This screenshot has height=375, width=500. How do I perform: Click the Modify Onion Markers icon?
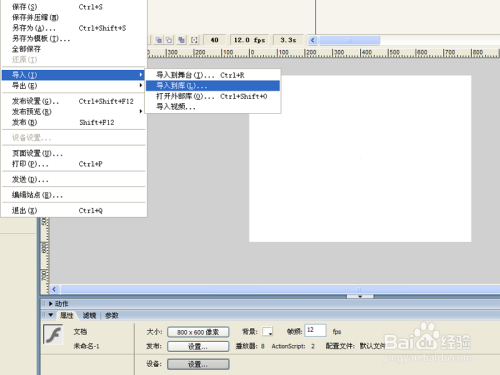[x=194, y=40]
